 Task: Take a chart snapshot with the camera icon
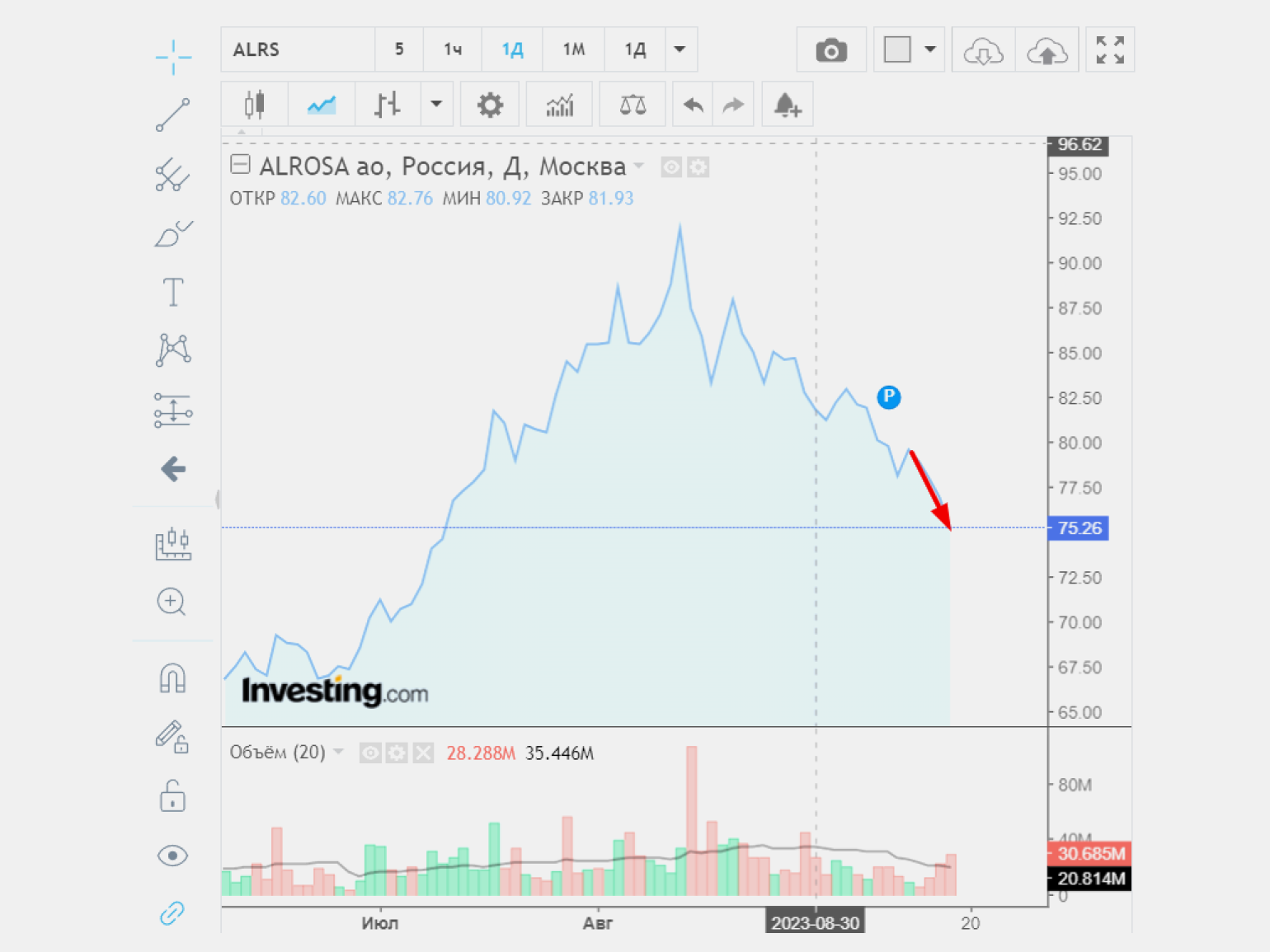830,50
